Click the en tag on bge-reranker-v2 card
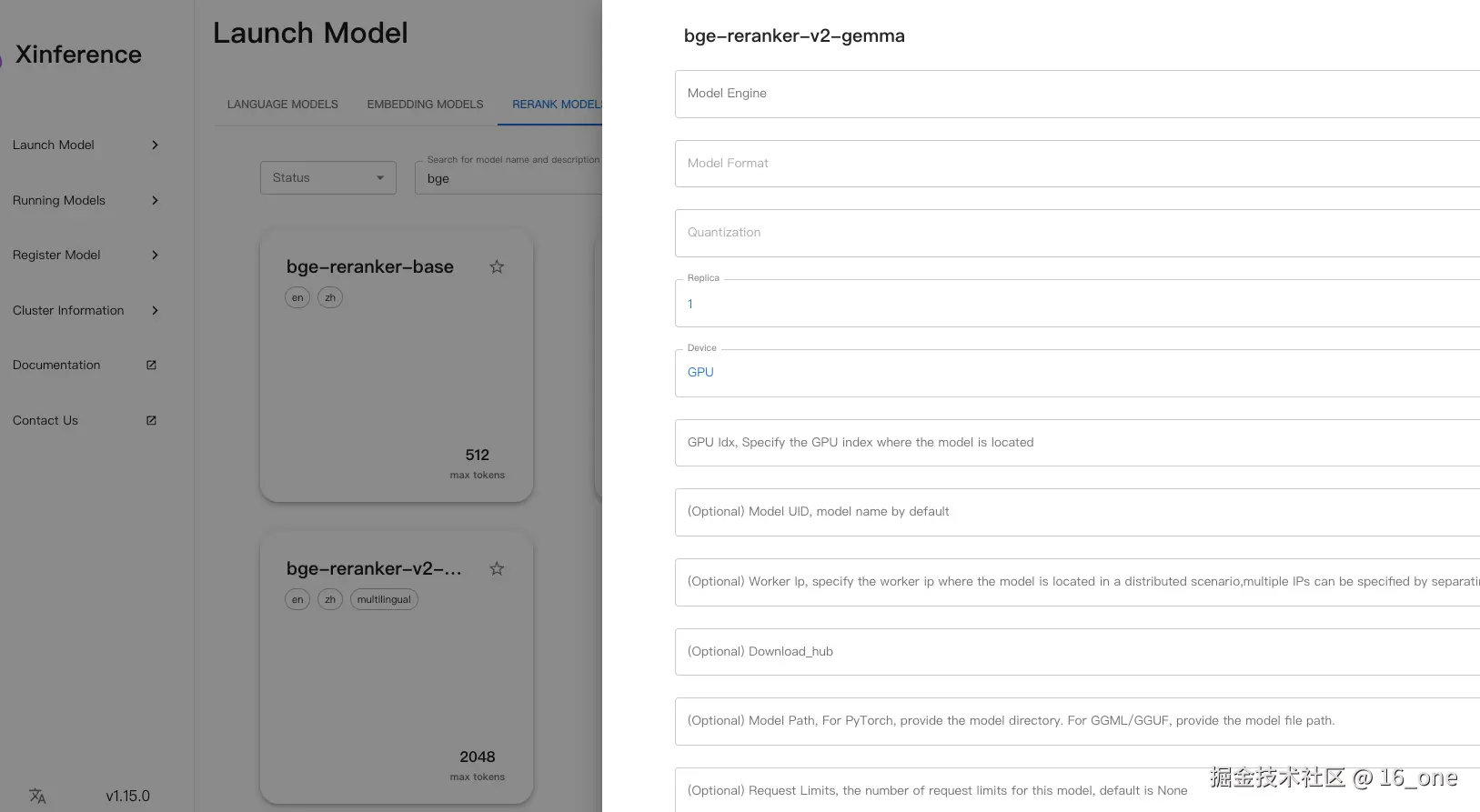The width and height of the screenshot is (1480, 812). (x=297, y=599)
